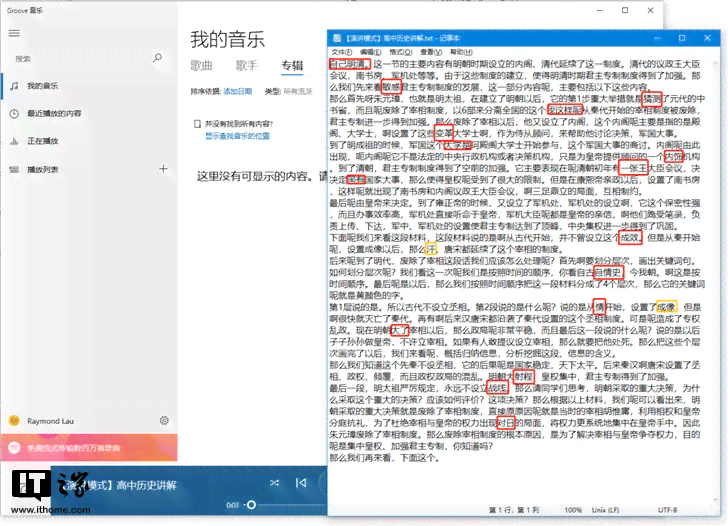Click the clock icon beside 最近播放的内容
The image size is (728, 526).
(x=14, y=113)
